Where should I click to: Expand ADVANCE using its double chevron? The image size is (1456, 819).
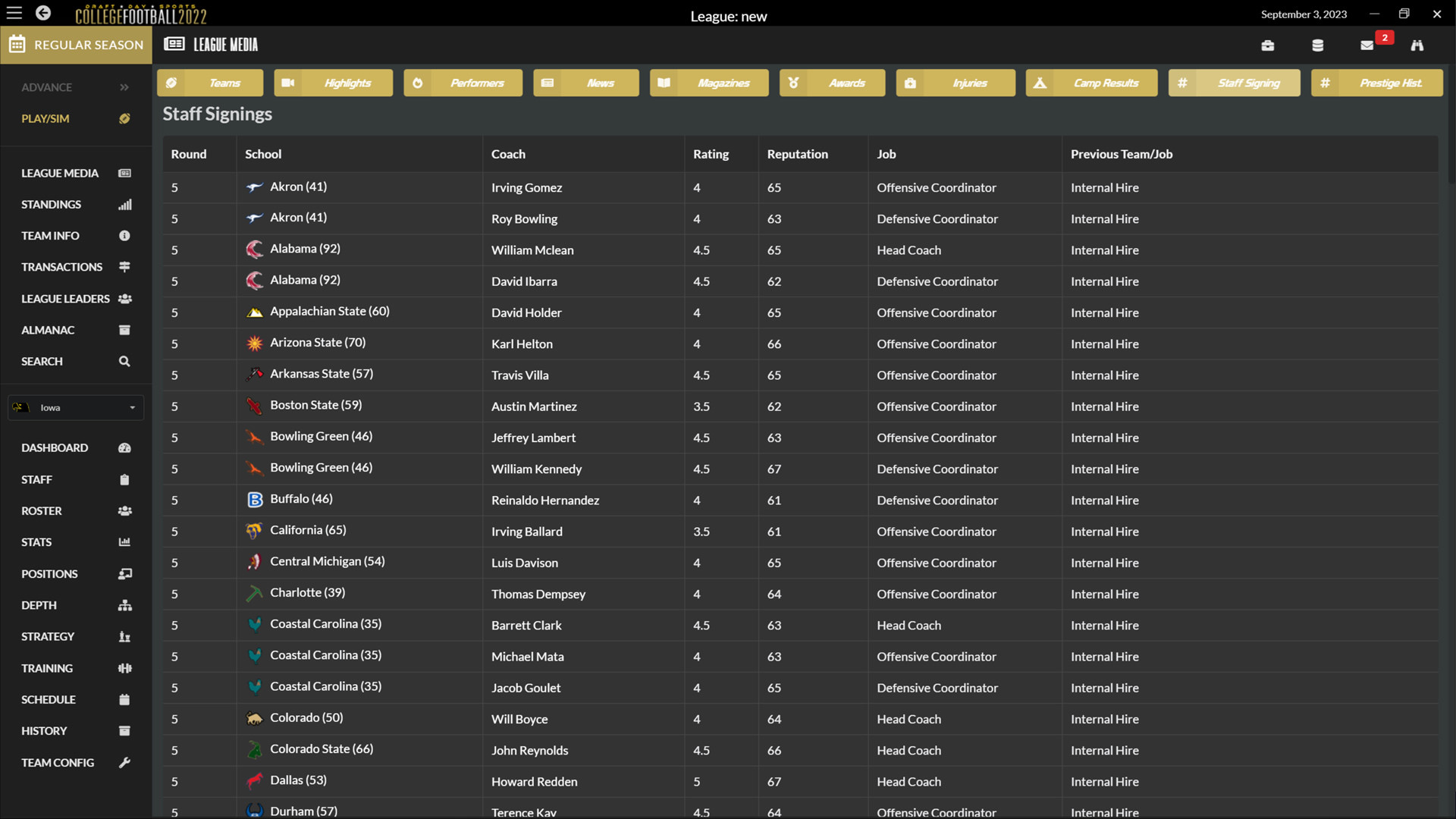coord(124,87)
